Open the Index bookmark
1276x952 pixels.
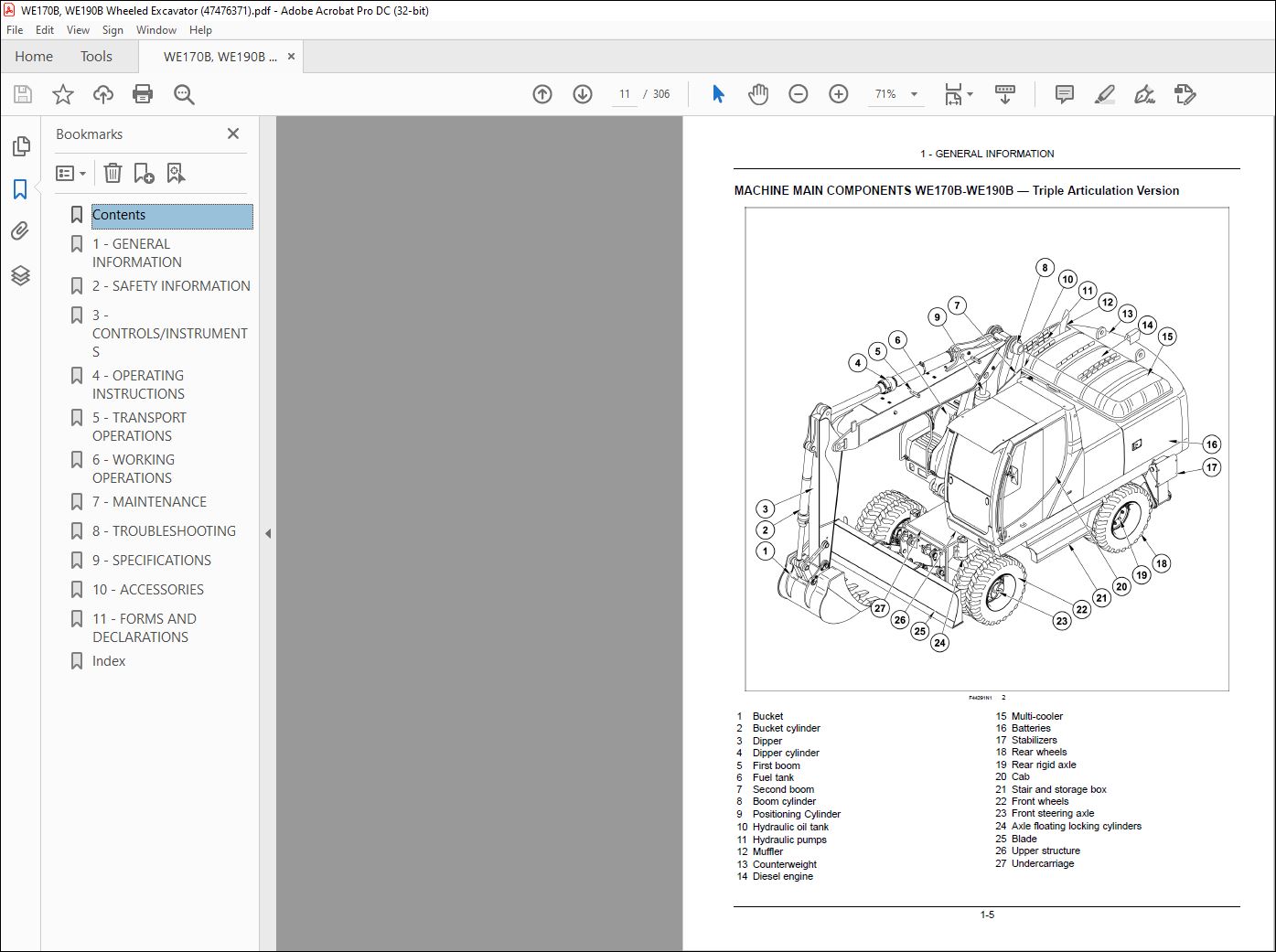pyautogui.click(x=109, y=661)
